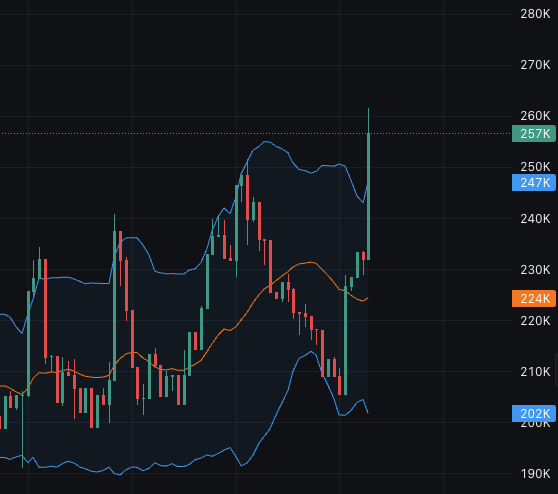Click the orange 224K moving average label
The width and height of the screenshot is (558, 494).
533,298
